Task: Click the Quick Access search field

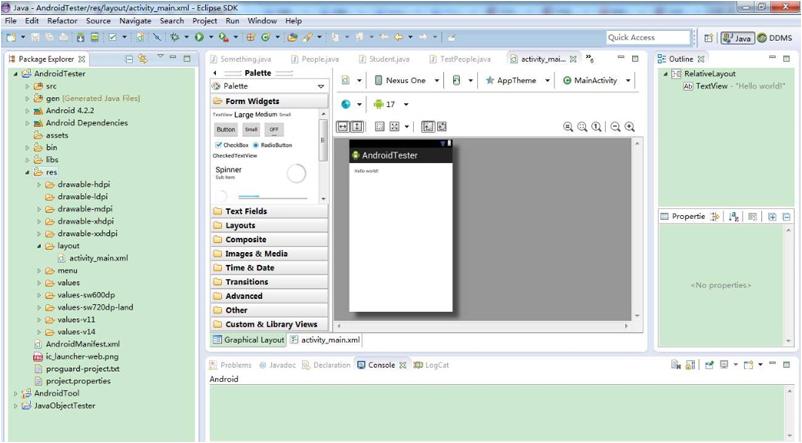Action: click(647, 38)
